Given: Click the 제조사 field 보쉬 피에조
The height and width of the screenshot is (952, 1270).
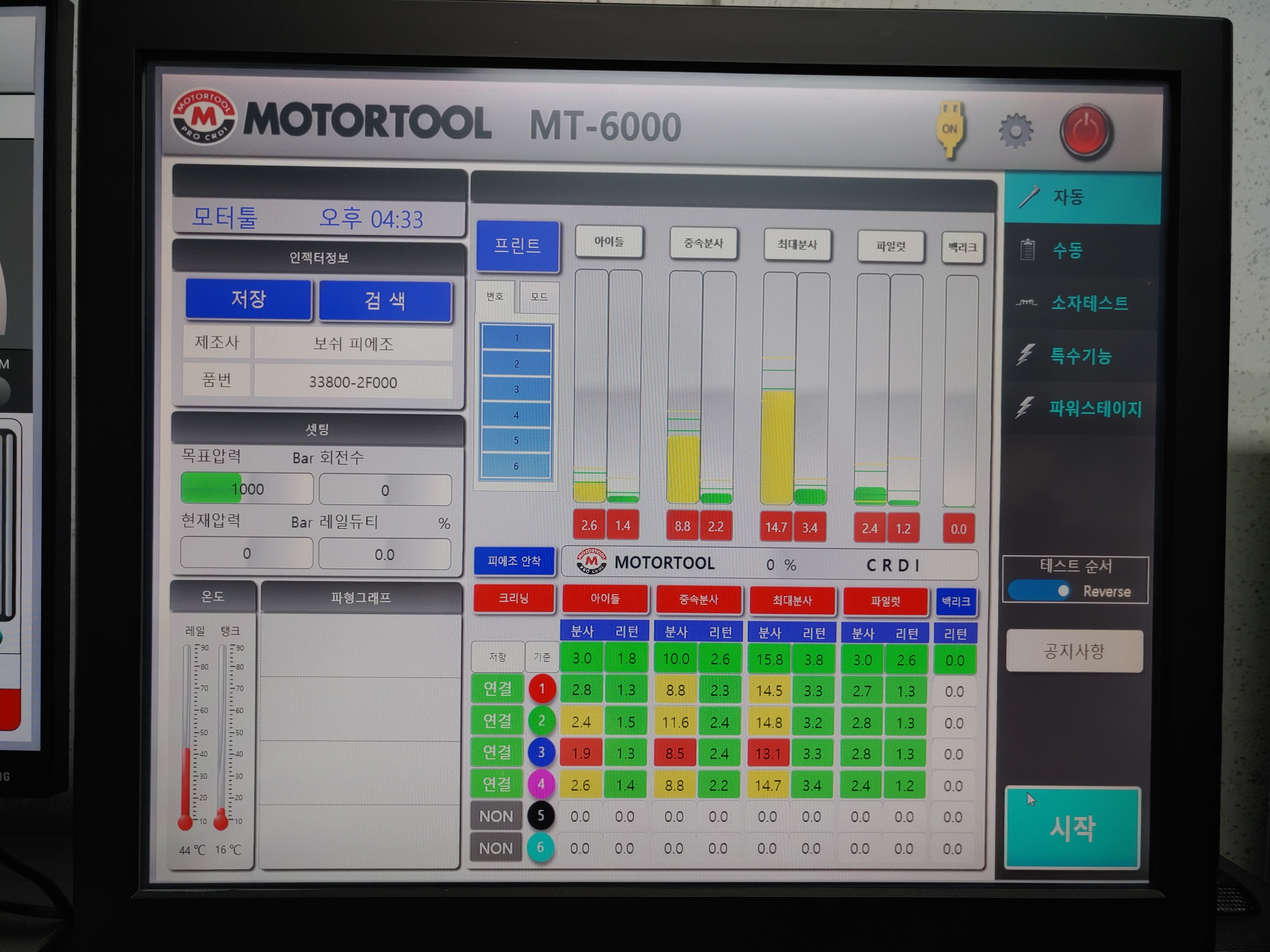Looking at the screenshot, I should click(x=353, y=344).
